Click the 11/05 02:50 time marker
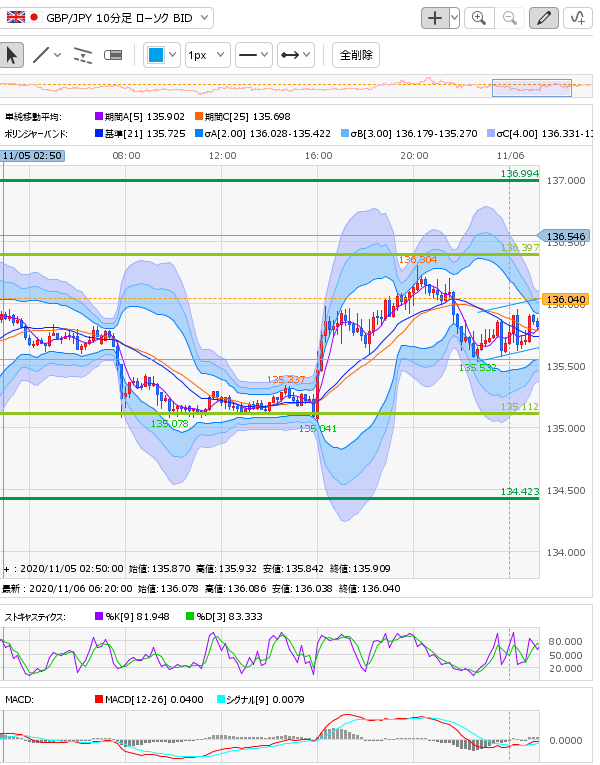The width and height of the screenshot is (600, 765). click(32, 156)
